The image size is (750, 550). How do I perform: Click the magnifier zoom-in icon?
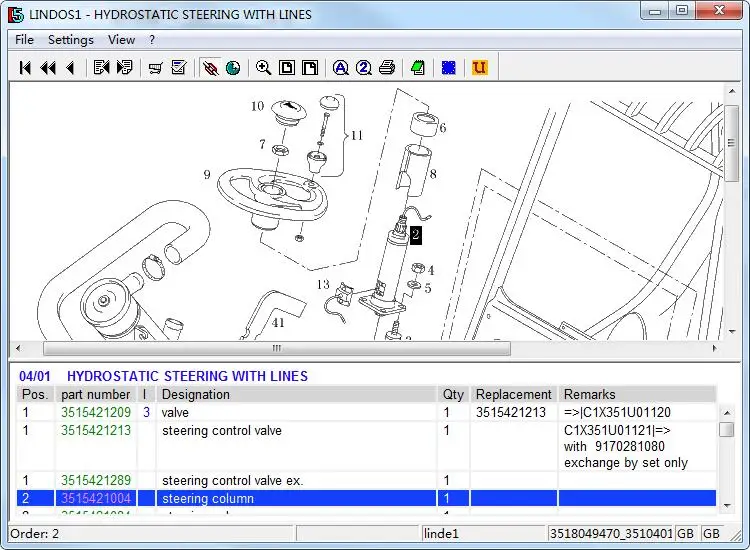click(x=263, y=67)
